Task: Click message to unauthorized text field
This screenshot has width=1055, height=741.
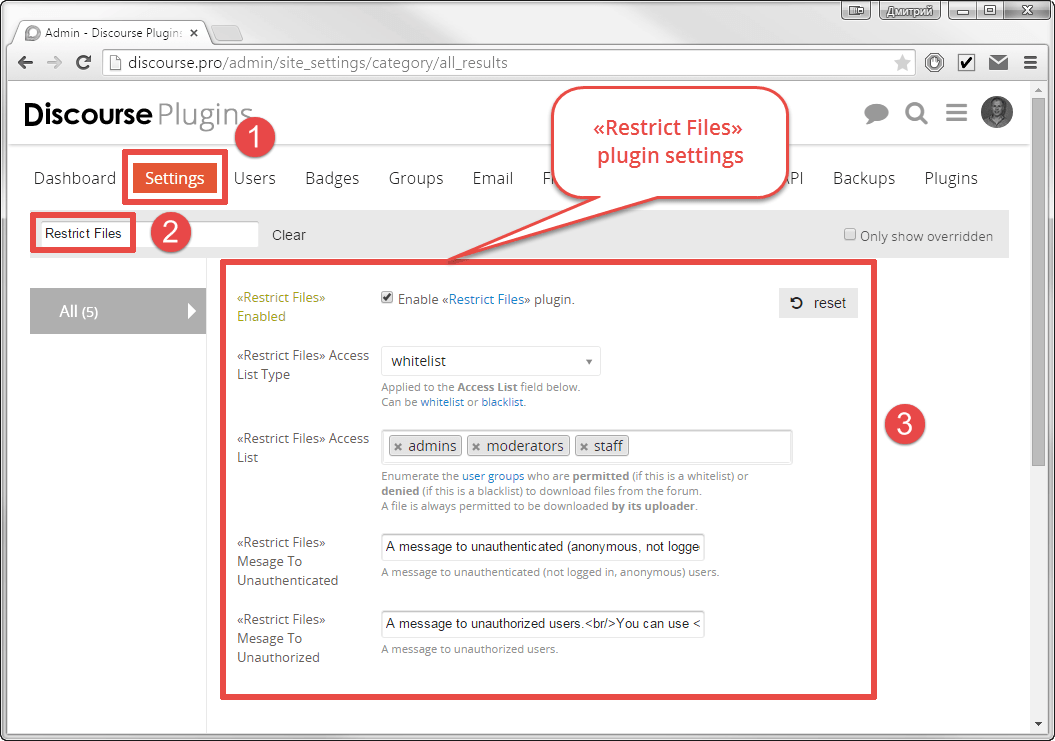Action: tap(542, 624)
